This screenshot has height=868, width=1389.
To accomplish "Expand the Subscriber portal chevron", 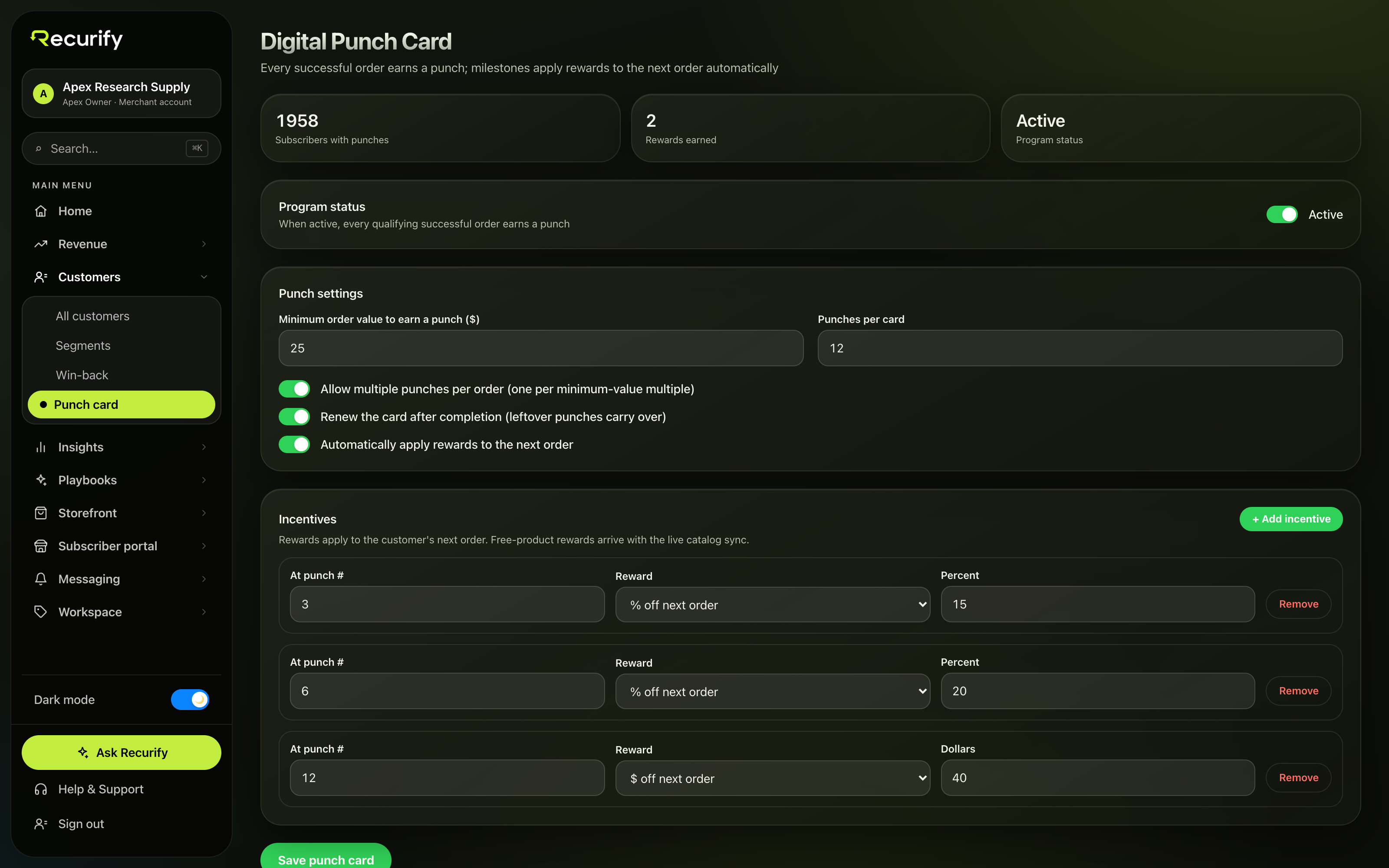I will 204,546.
